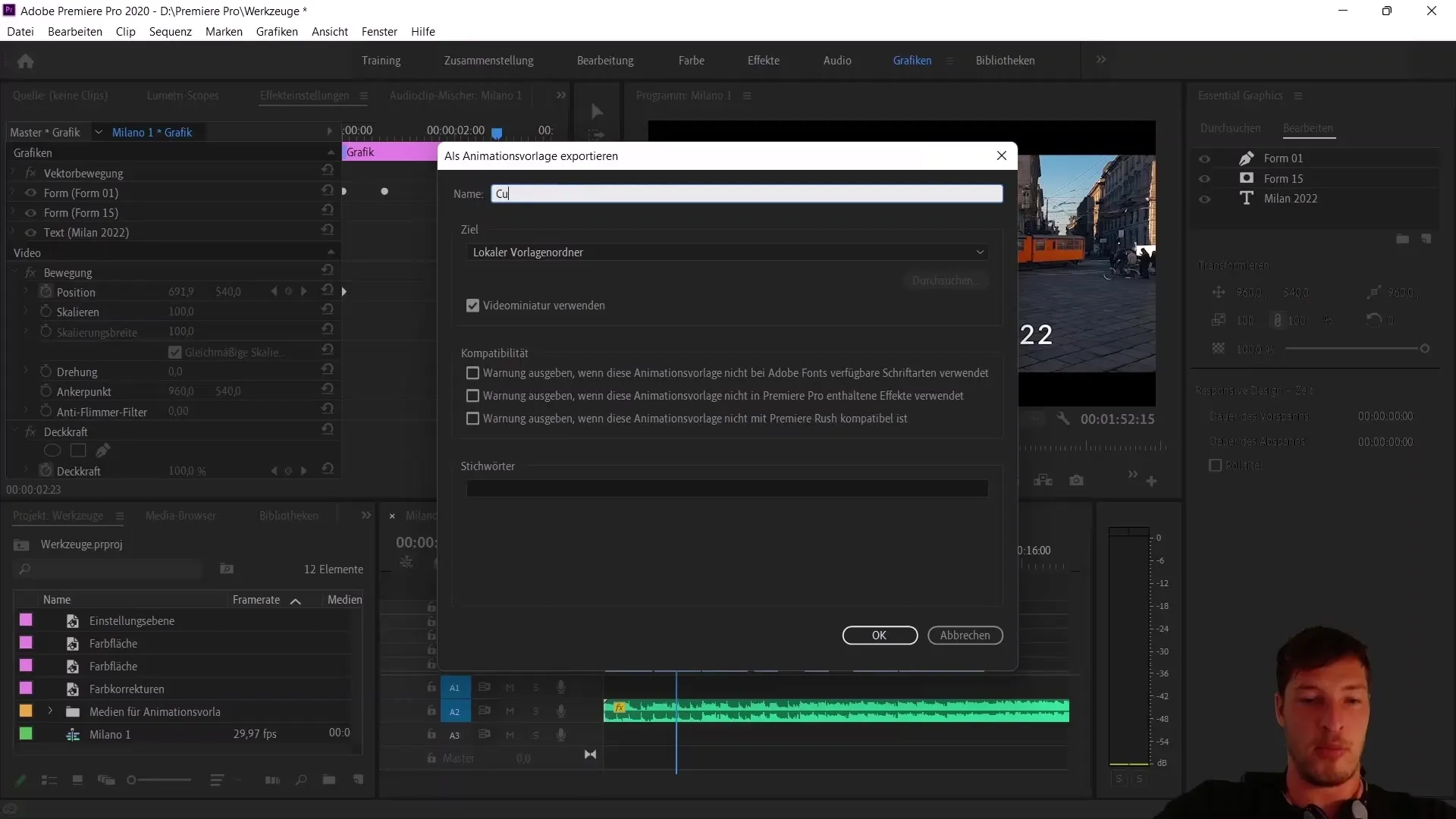Switch to the Audio workspace
The height and width of the screenshot is (819, 1456).
837,60
